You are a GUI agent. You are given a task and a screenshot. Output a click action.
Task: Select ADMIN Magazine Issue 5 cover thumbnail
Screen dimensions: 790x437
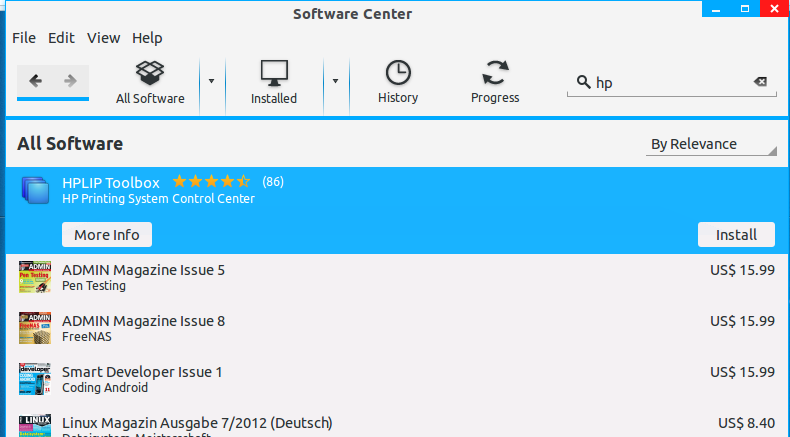35,277
